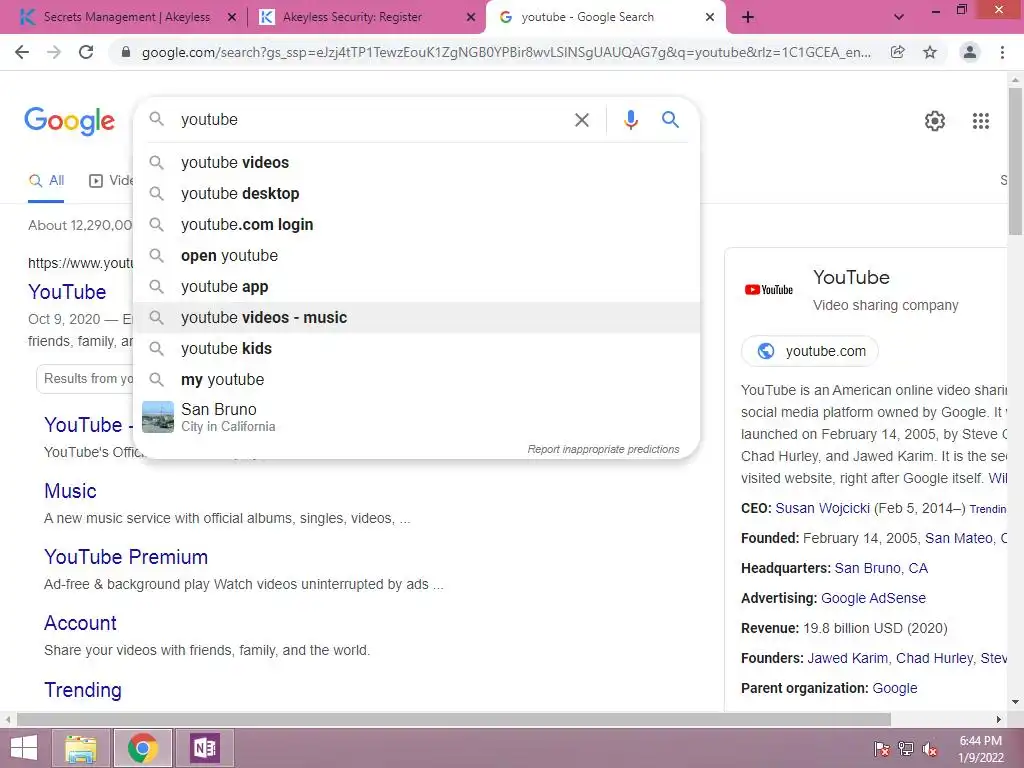This screenshot has height=768, width=1024.
Task: Start voice search with the microphone icon
Action: [x=631, y=120]
